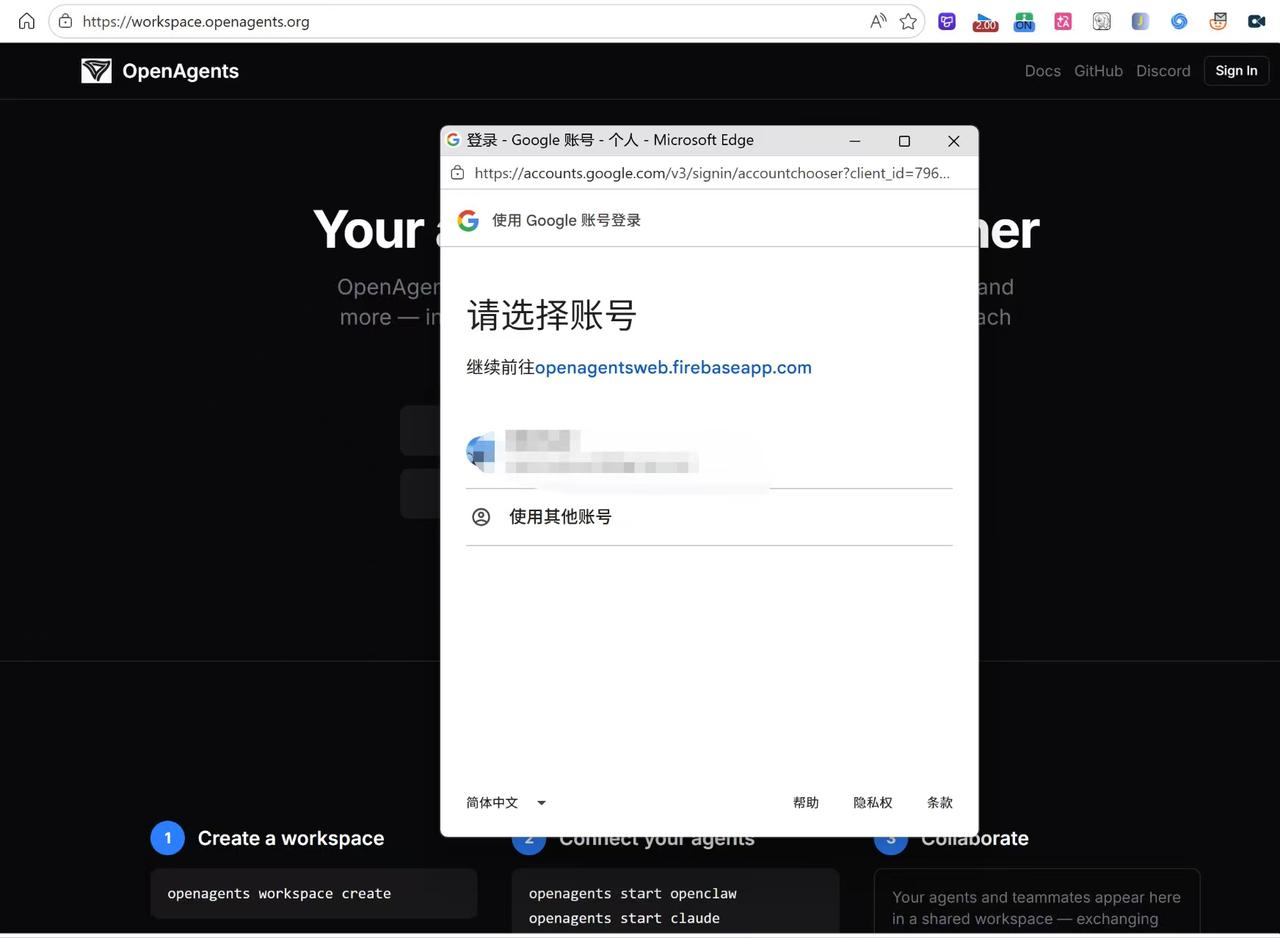1280x938 pixels.
Task: Click the openagents workspace create command
Action: [x=279, y=893]
